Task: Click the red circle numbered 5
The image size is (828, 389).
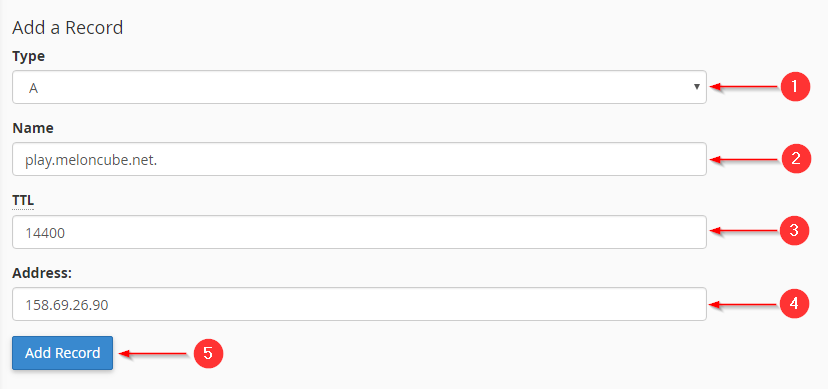Action: pyautogui.click(x=209, y=353)
